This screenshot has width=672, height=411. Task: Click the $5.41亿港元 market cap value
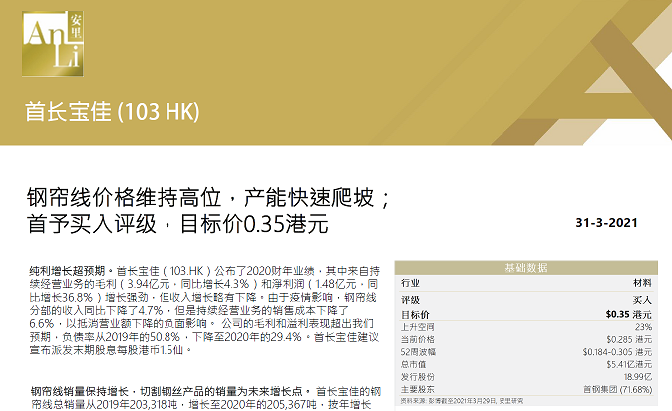629,364
